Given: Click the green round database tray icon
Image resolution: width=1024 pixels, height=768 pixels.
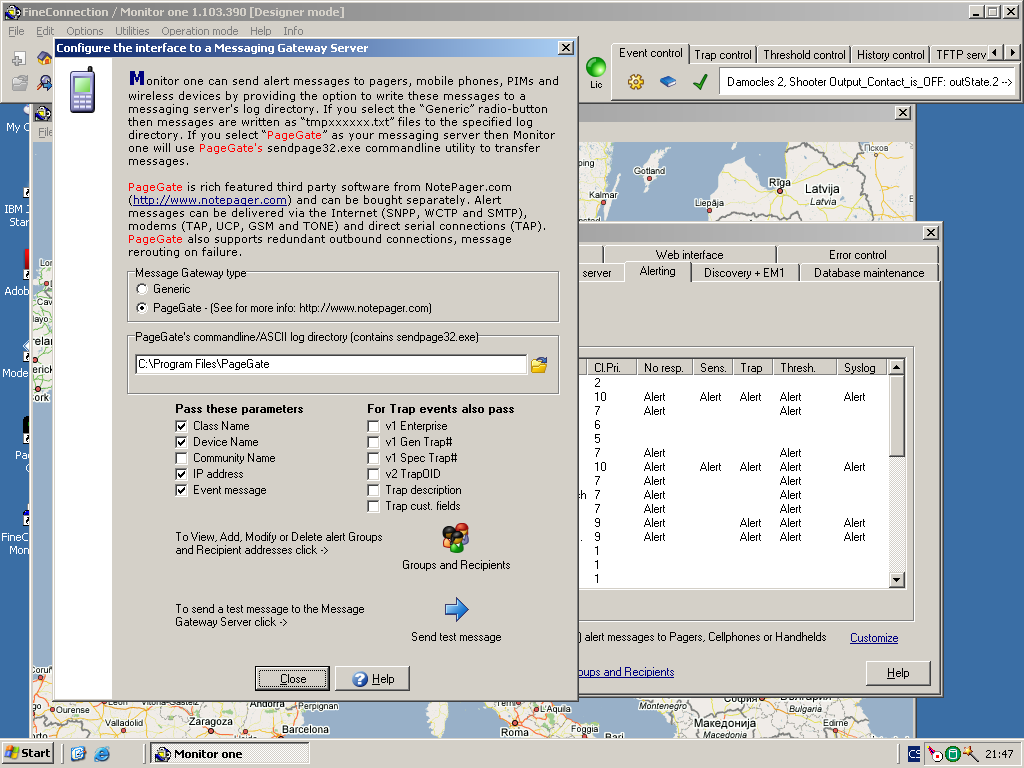Looking at the screenshot, I should tap(952, 754).
